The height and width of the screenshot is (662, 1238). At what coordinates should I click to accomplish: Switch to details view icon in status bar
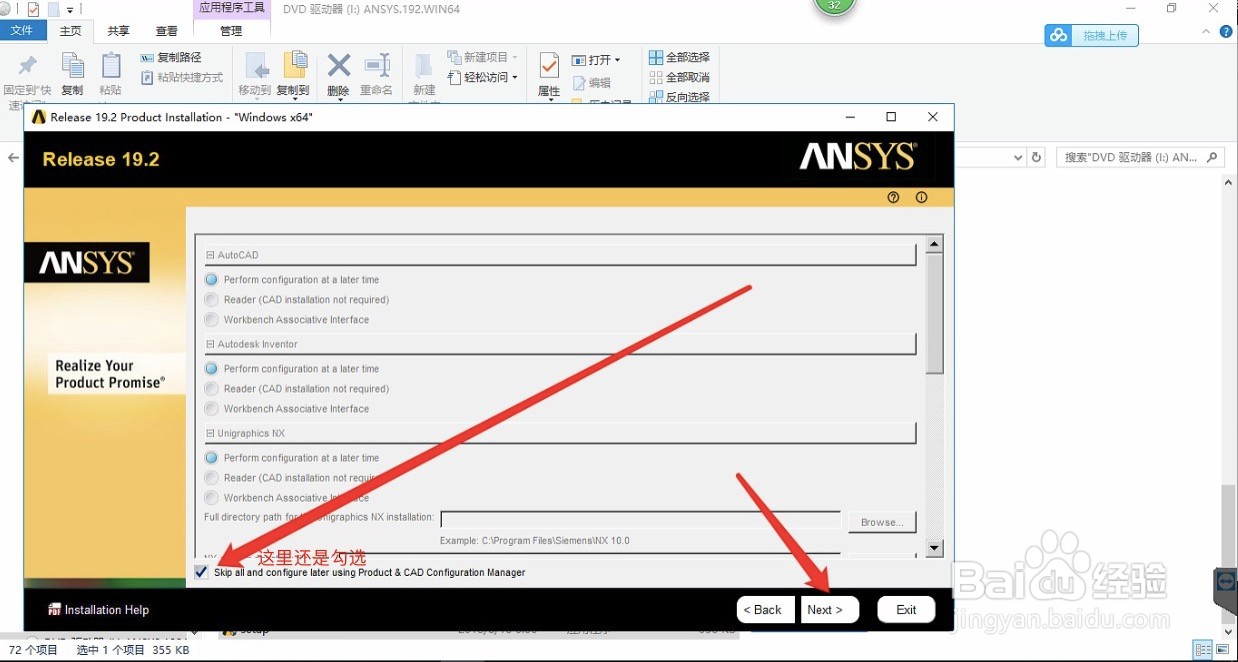click(1204, 650)
